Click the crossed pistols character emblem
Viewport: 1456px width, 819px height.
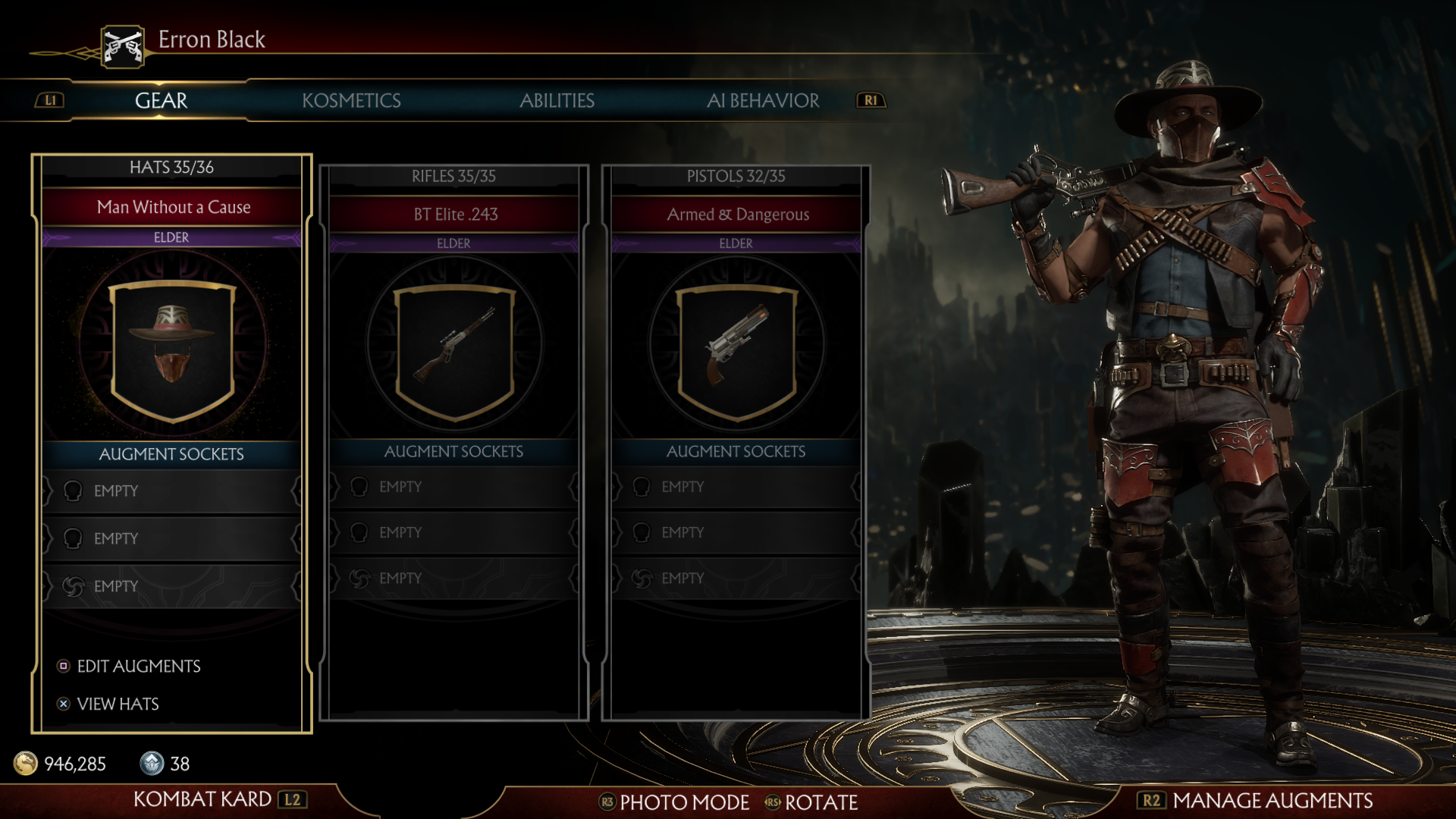(x=123, y=47)
